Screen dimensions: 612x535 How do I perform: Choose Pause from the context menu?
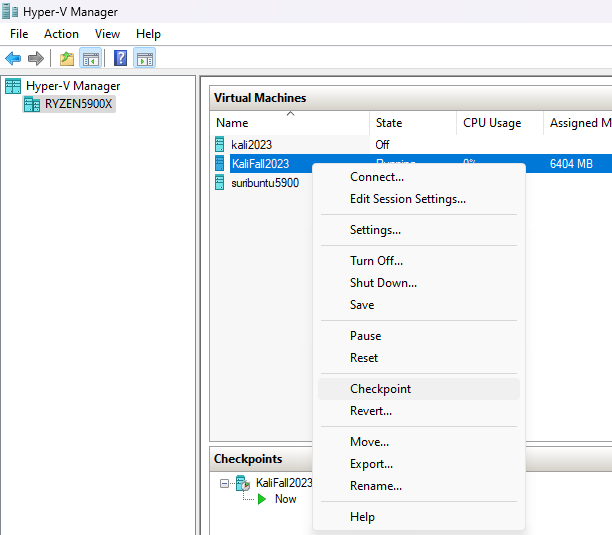[419, 336]
